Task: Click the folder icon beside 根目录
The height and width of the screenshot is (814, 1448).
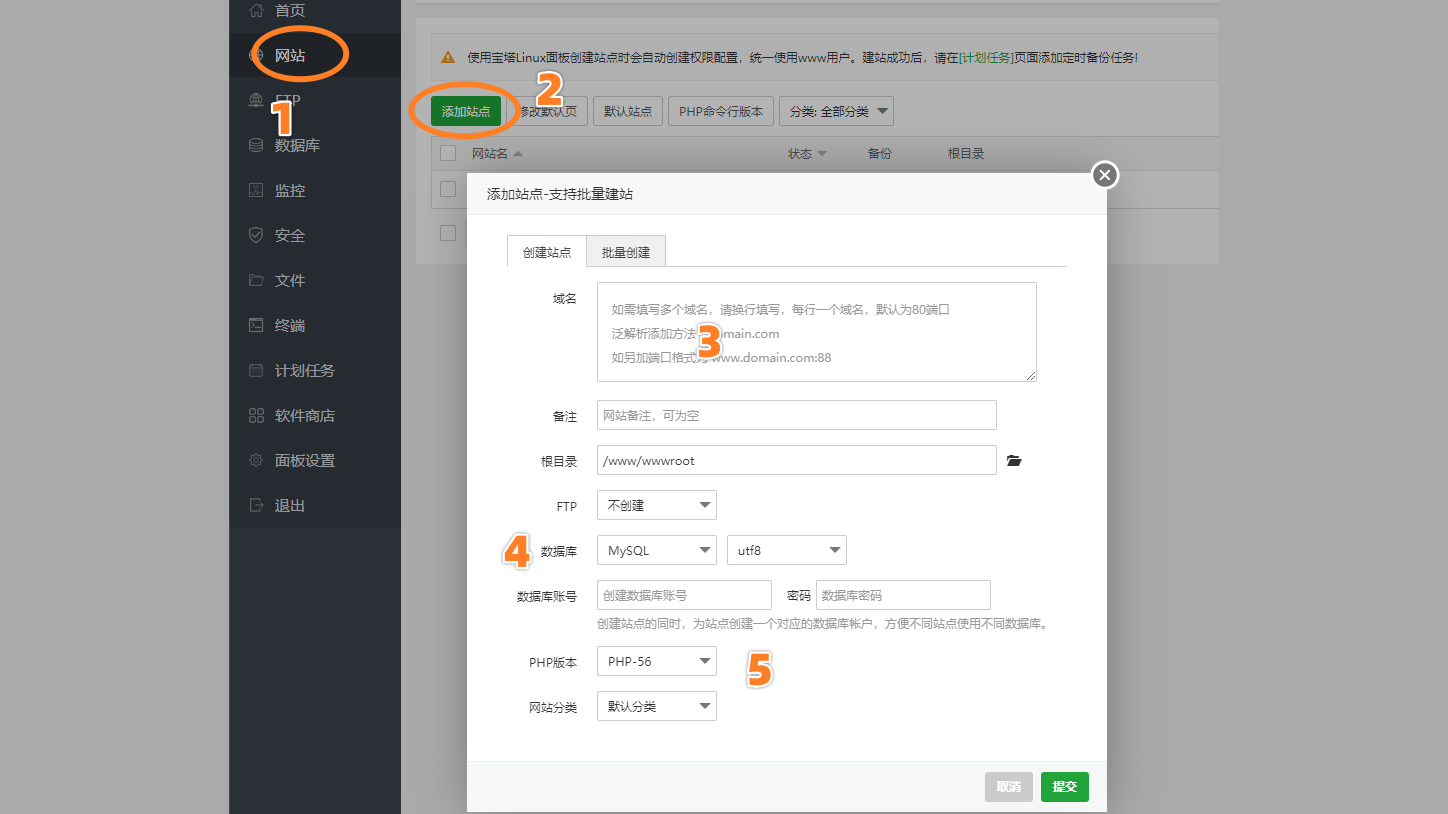Action: (x=1014, y=460)
